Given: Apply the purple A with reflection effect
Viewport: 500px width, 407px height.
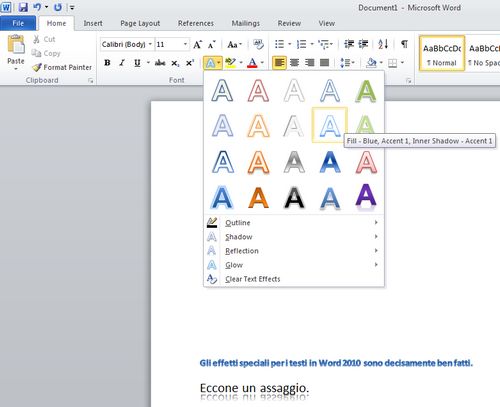Looking at the screenshot, I should (366, 198).
